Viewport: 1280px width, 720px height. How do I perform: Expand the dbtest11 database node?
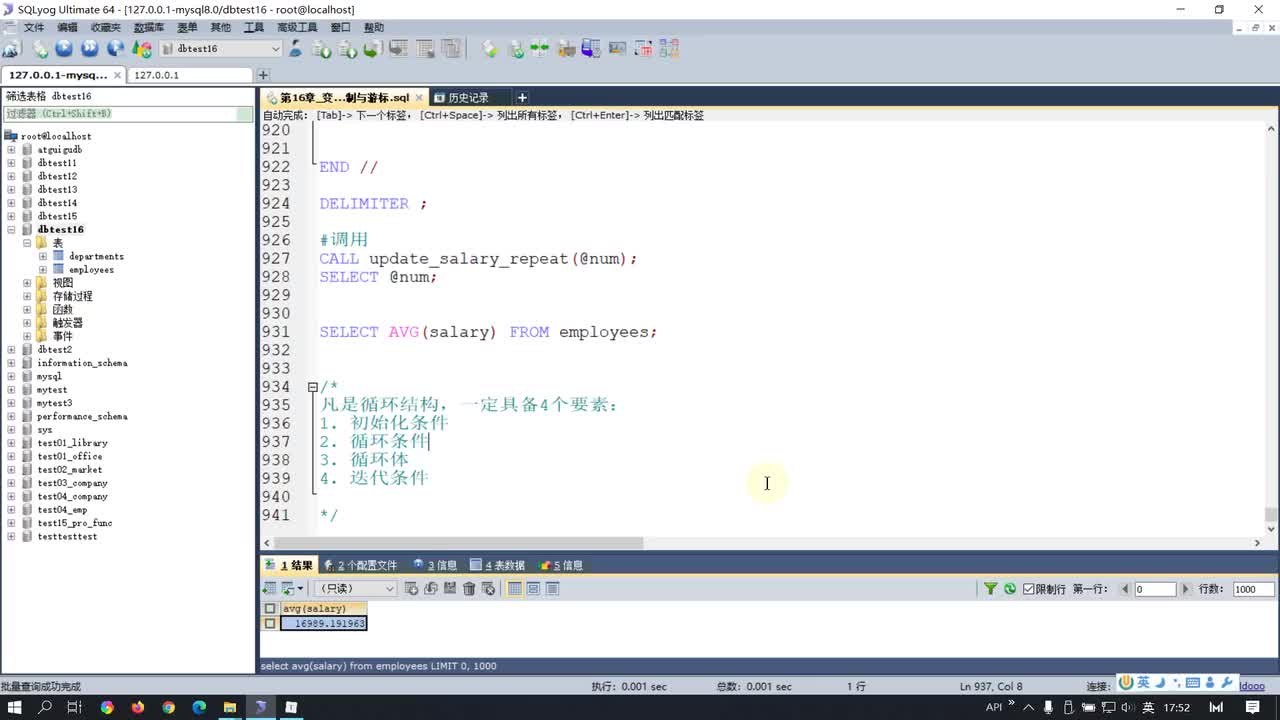(11, 163)
